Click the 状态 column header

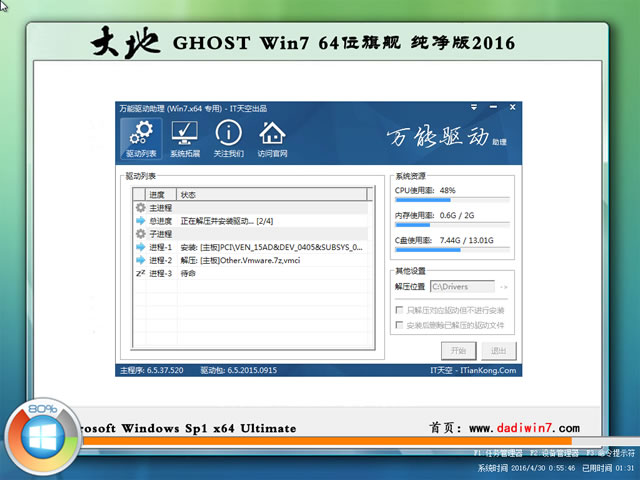pyautogui.click(x=272, y=195)
